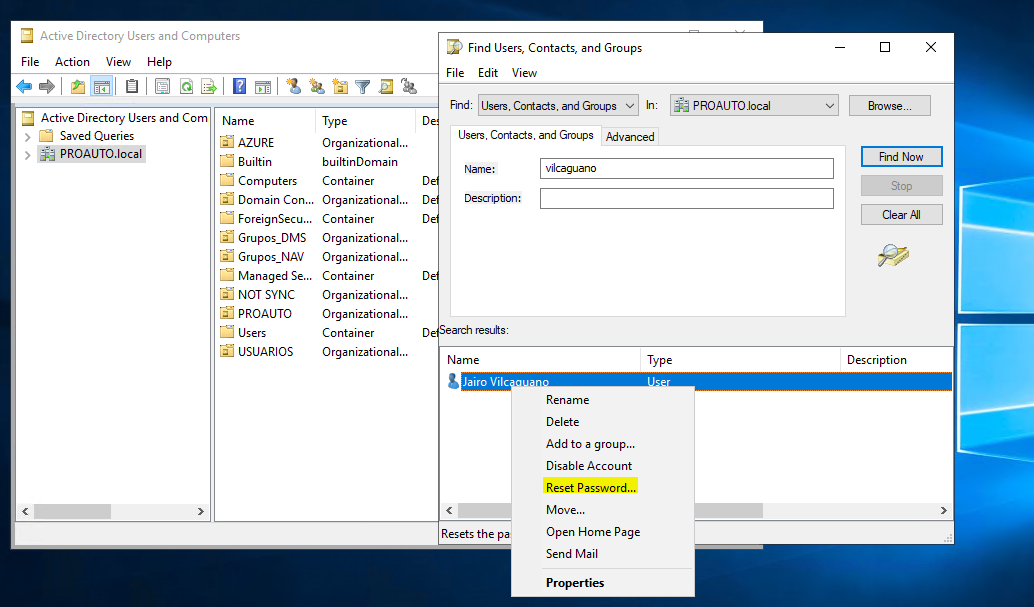The image size is (1034, 607).
Task: Open the Find type dropdown
Action: [558, 106]
